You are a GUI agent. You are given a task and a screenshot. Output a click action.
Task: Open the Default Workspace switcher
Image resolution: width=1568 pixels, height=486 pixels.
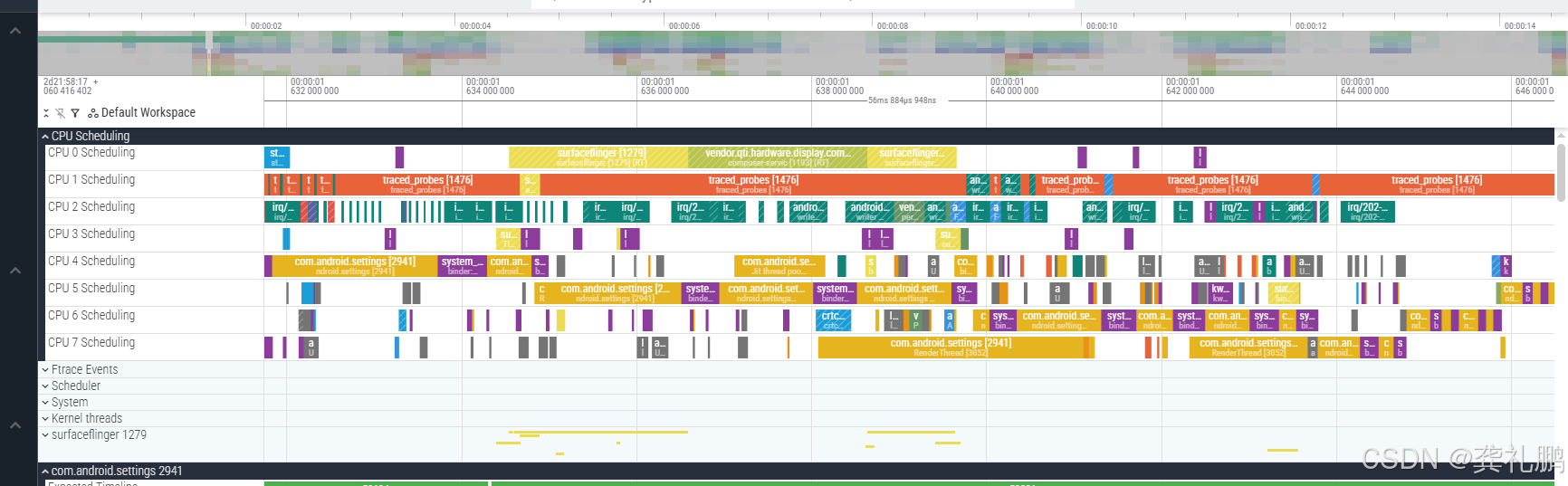[x=141, y=113]
